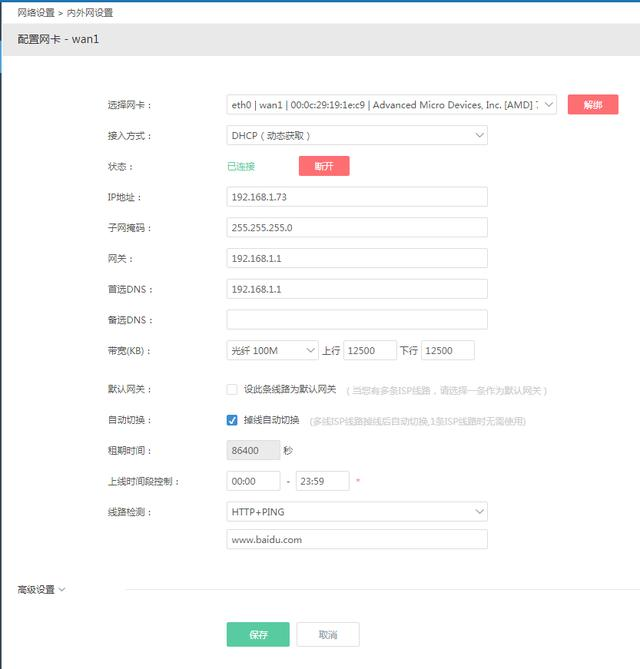
Task: Click the 网关 gateway input field
Action: [x=357, y=258]
